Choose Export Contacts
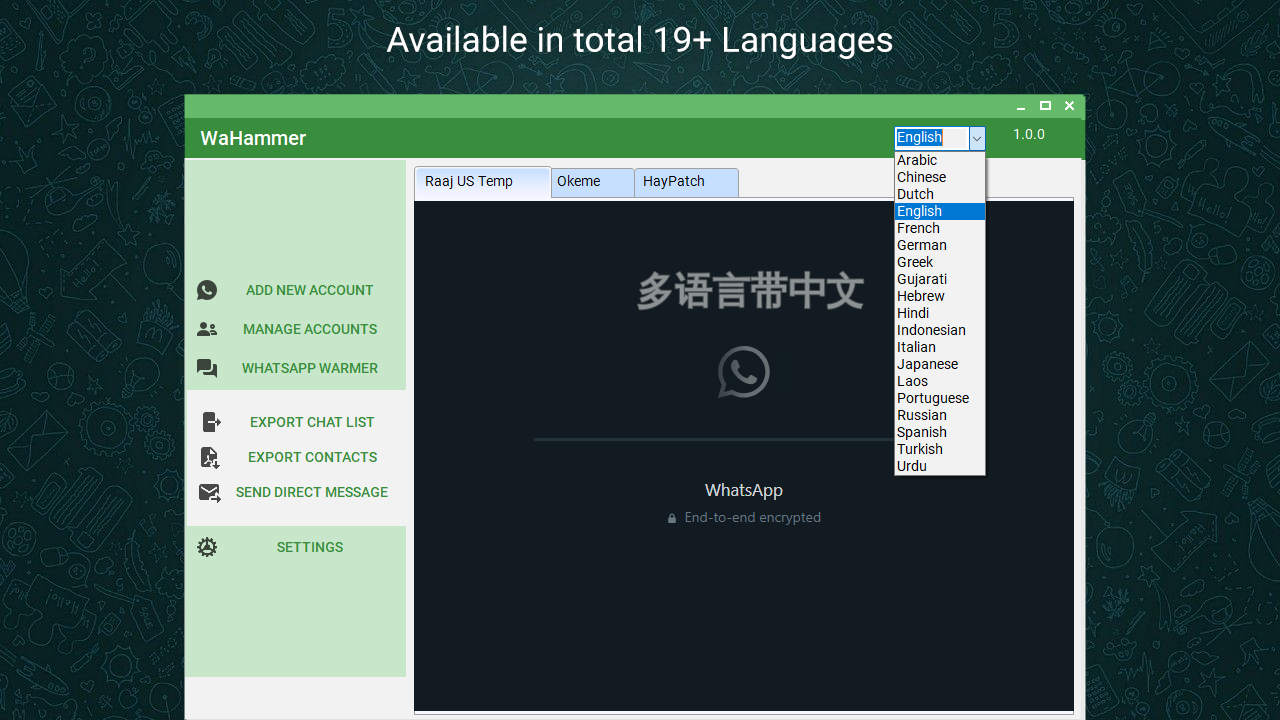Viewport: 1280px width, 720px height. tap(312, 457)
